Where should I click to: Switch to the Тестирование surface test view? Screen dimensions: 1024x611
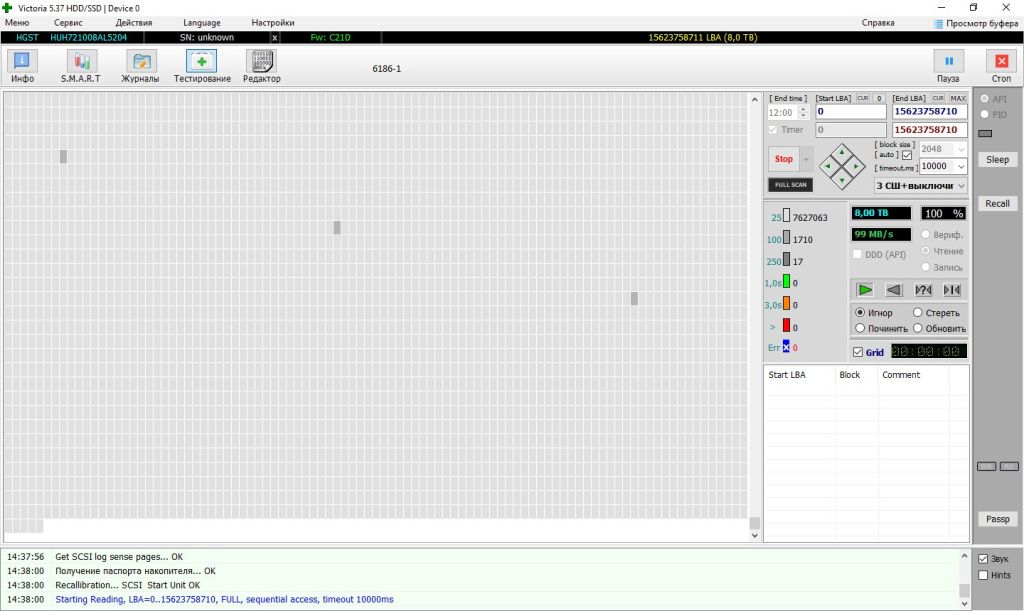(x=202, y=67)
